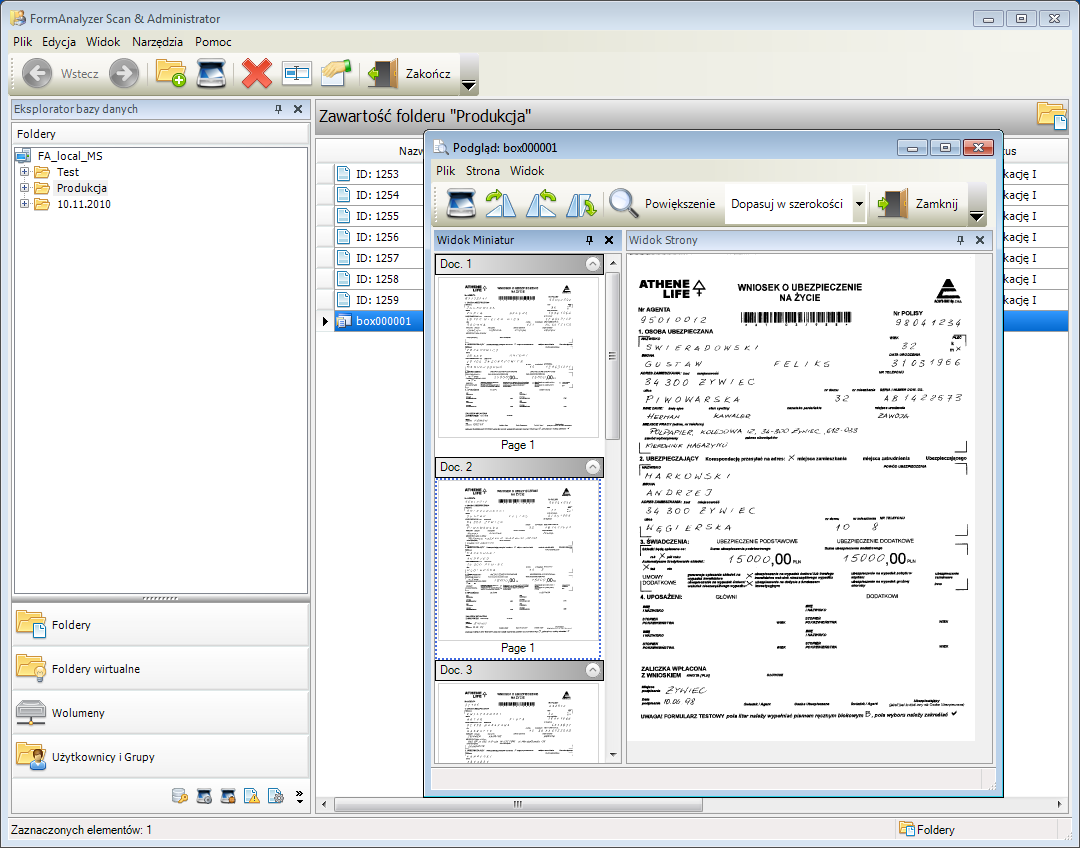
Task: Open the Strona menu in preview window
Action: [x=483, y=171]
